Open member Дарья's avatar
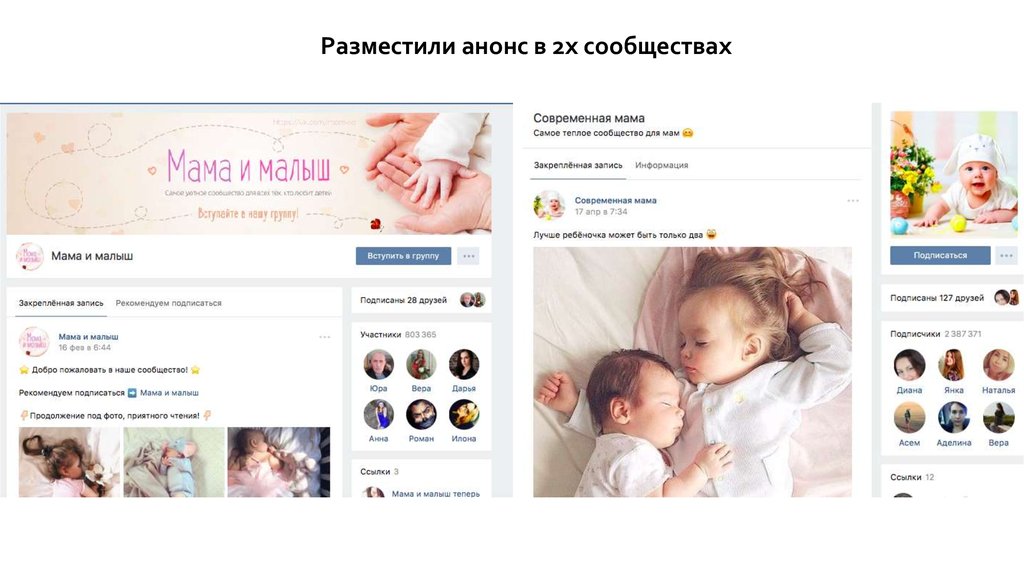The image size is (1024, 574). [x=464, y=364]
